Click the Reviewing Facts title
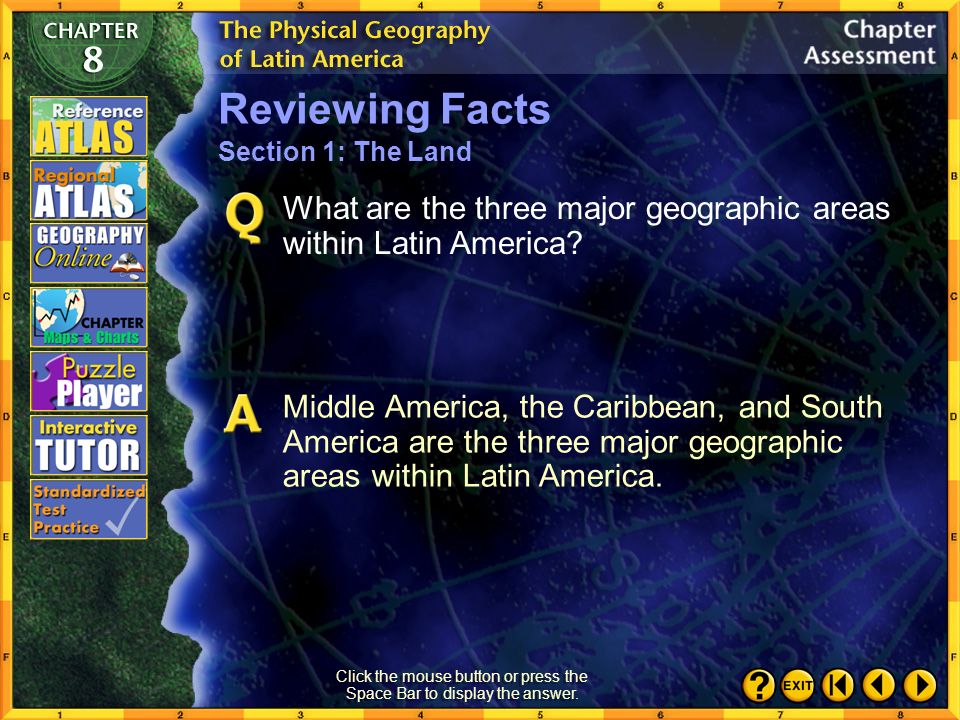The width and height of the screenshot is (960, 720). [x=384, y=109]
